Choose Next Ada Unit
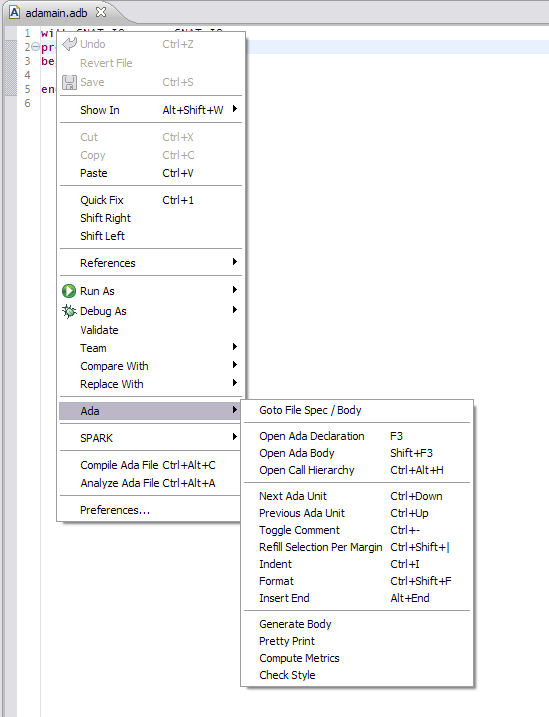The width and height of the screenshot is (549, 717). [x=357, y=496]
